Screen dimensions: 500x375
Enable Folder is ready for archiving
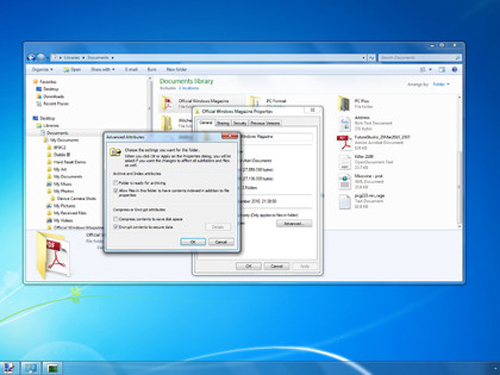(116, 183)
